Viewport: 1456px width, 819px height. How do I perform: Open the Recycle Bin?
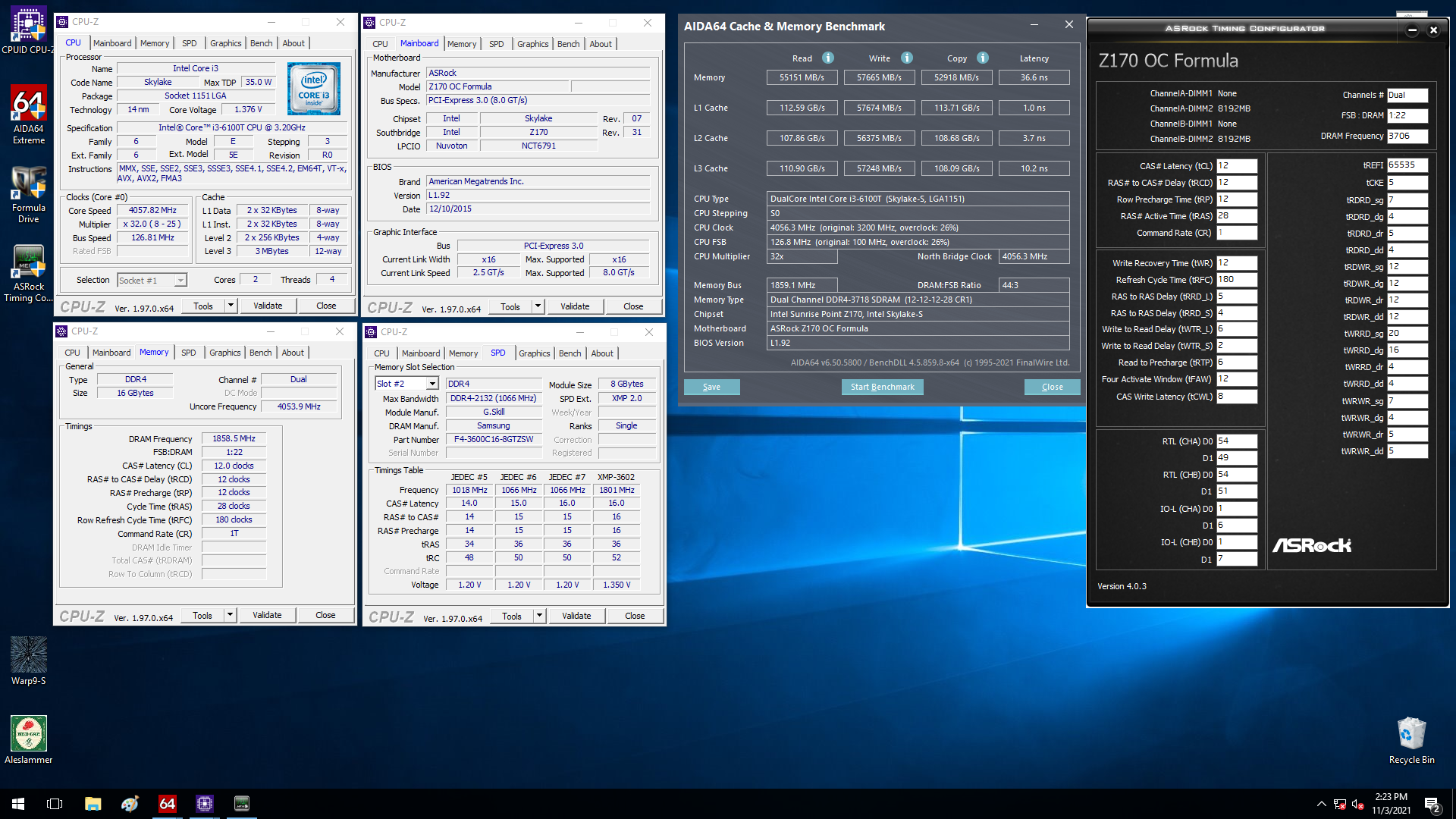coord(1411,740)
